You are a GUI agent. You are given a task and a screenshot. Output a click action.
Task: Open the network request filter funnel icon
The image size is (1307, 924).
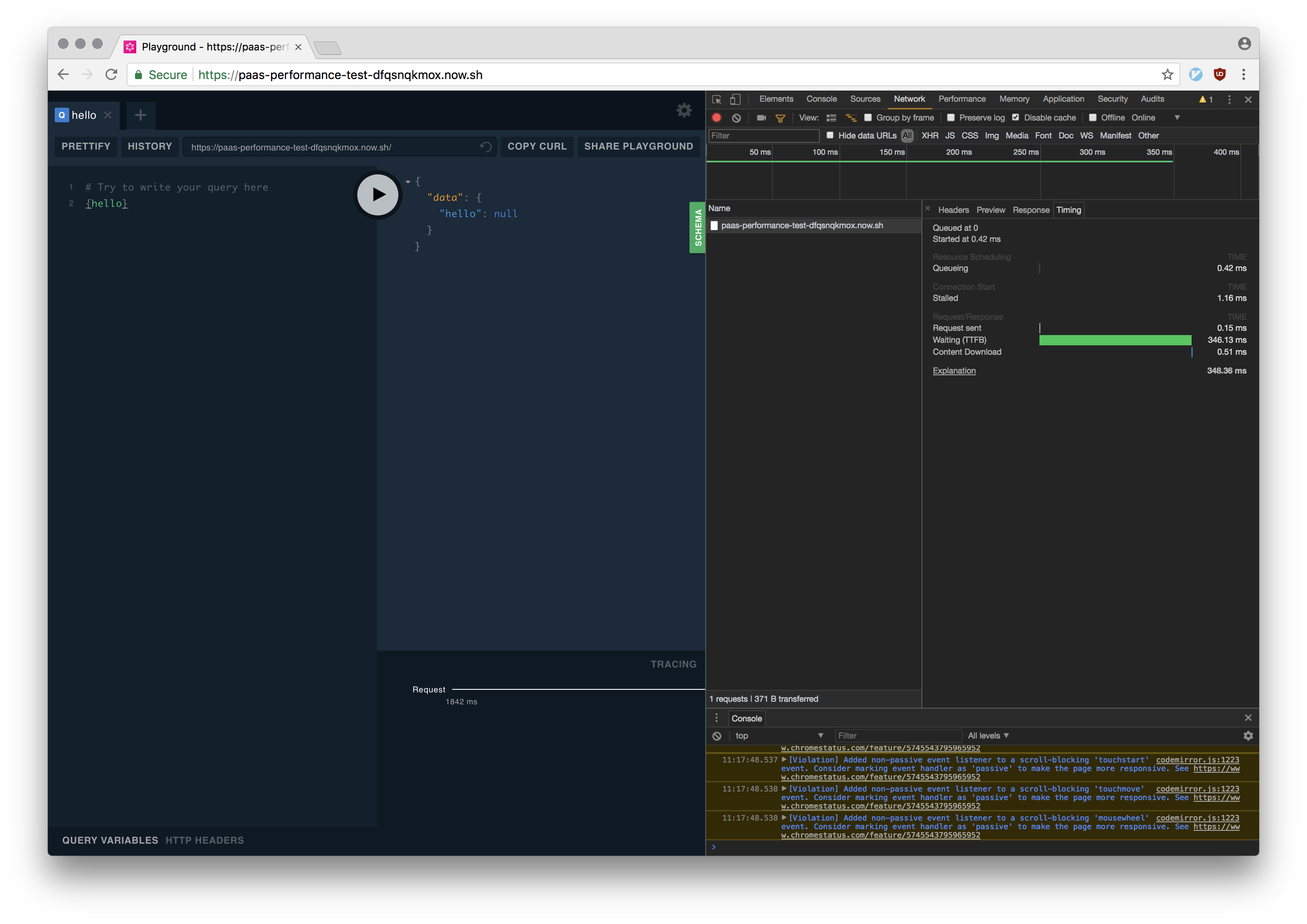[780, 118]
